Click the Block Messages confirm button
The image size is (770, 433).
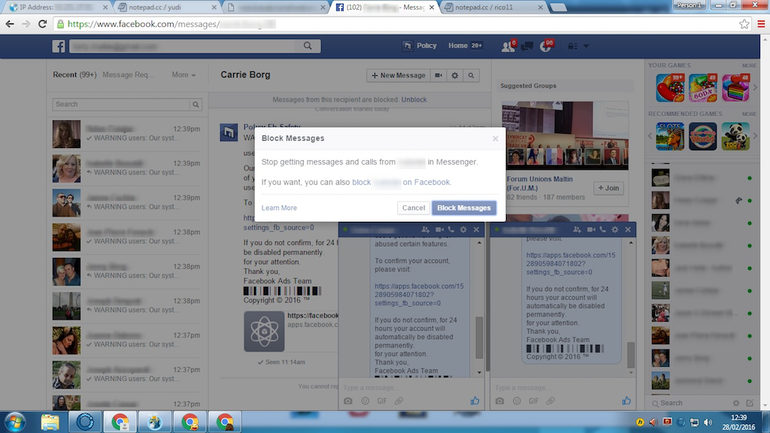tap(464, 208)
